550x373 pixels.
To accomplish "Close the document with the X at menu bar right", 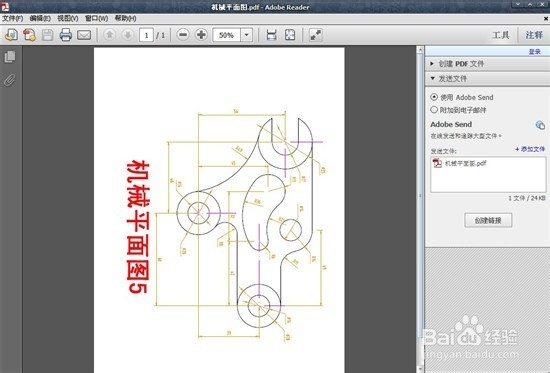I will click(x=546, y=18).
